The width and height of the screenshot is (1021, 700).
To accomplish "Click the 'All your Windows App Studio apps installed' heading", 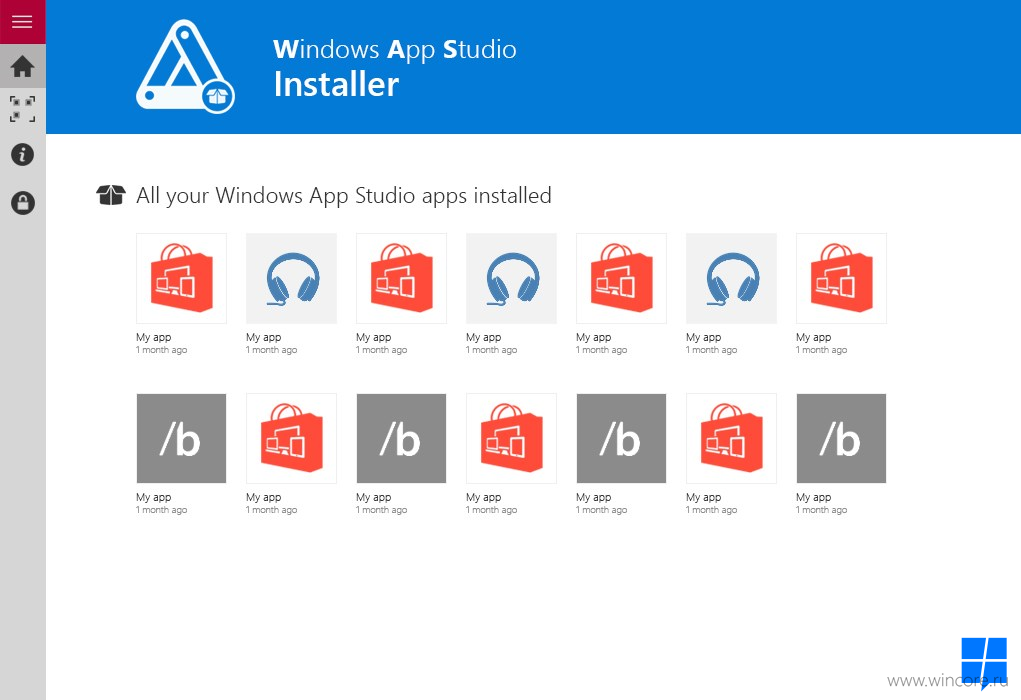I will click(344, 195).
